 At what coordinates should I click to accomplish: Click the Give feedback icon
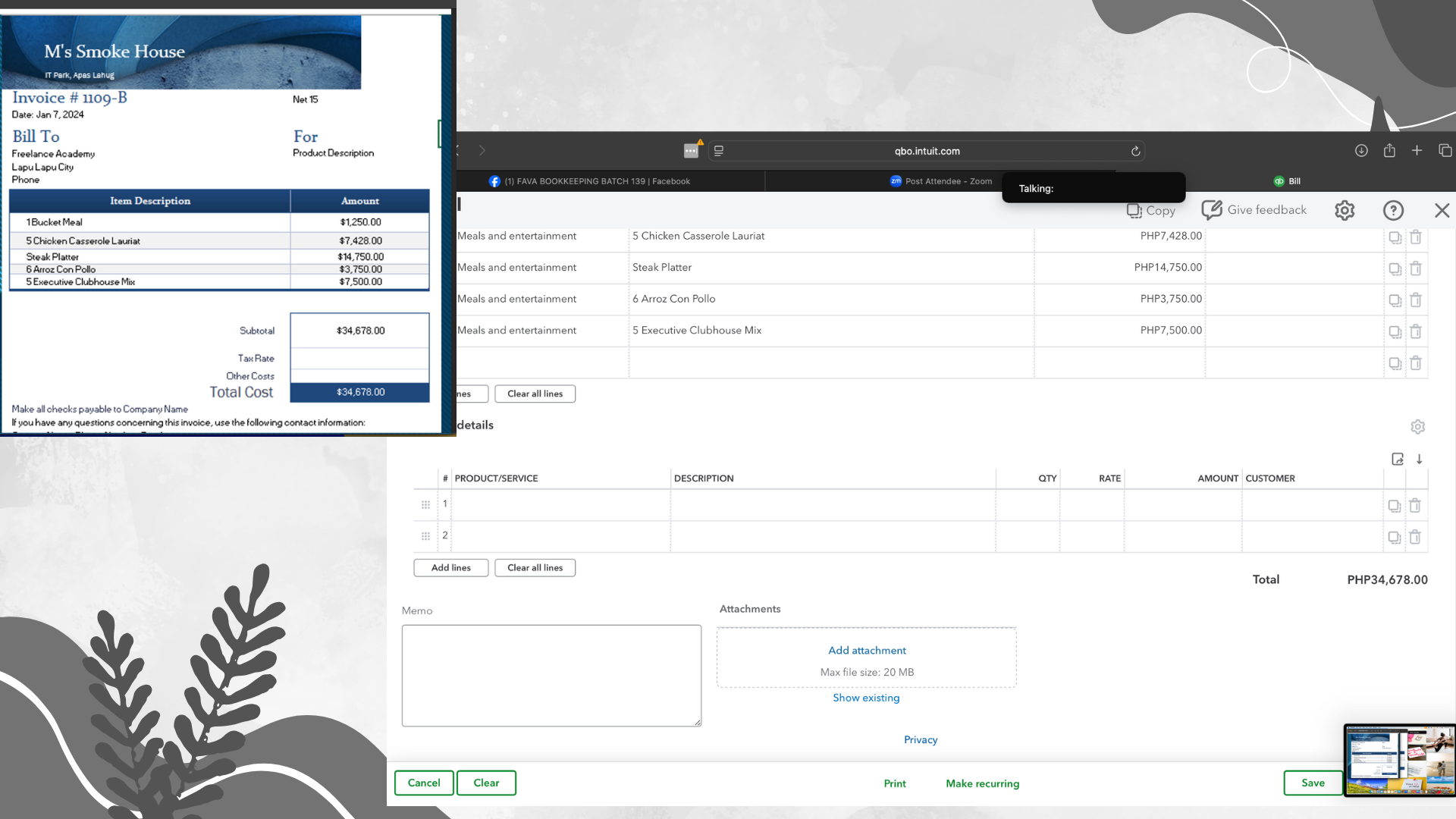click(x=1212, y=210)
